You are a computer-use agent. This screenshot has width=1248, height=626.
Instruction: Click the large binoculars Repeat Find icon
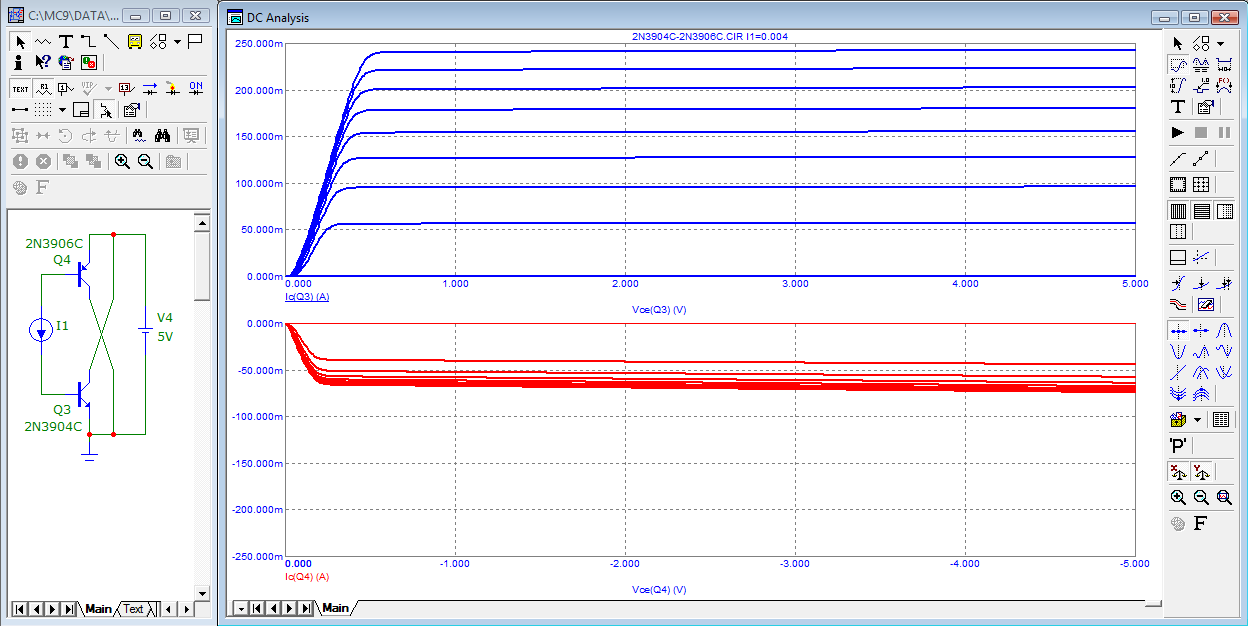163,135
